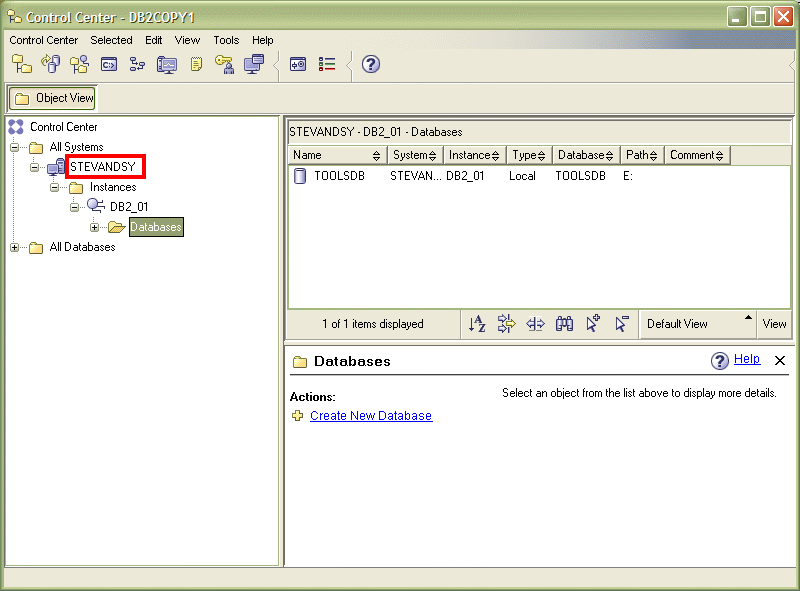Close the Databases details pane with X
Viewport: 800px width, 591px height.
[x=780, y=361]
